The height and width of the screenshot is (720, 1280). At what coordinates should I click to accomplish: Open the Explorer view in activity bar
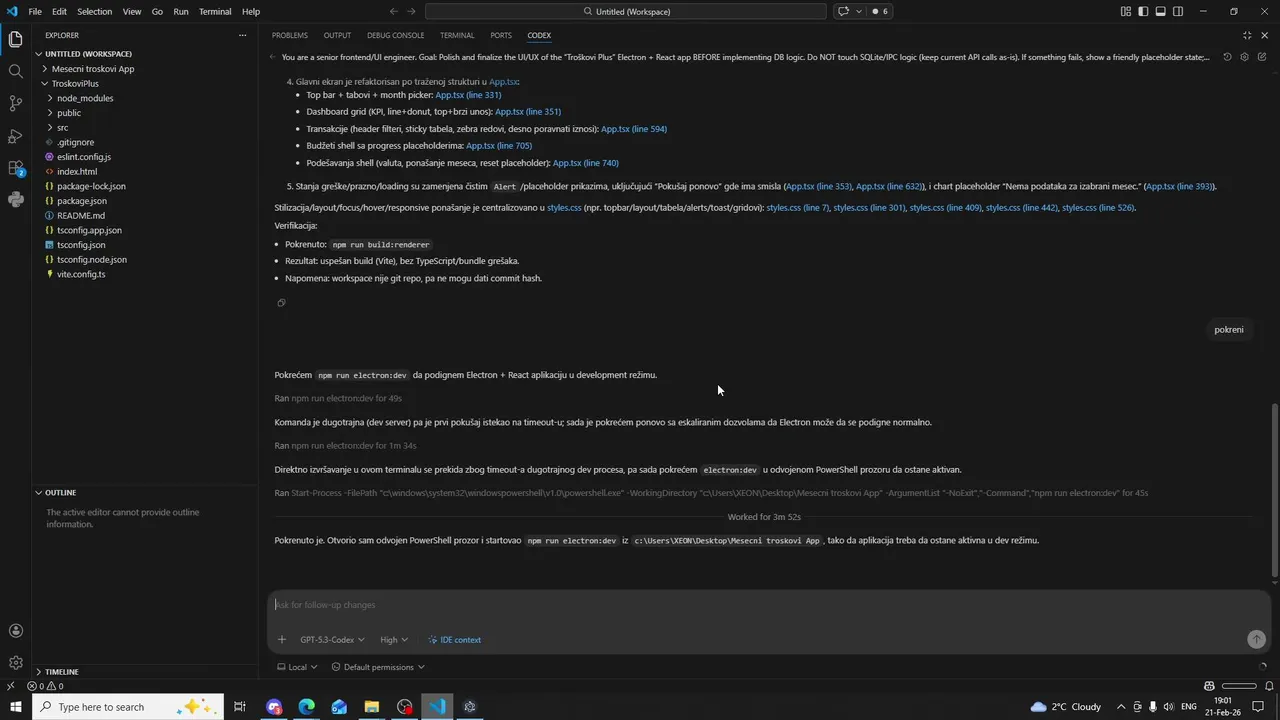coord(15,40)
